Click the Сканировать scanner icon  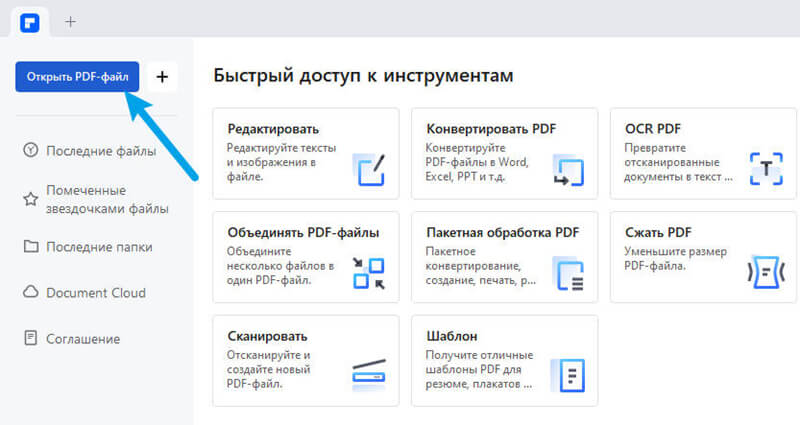tap(368, 375)
